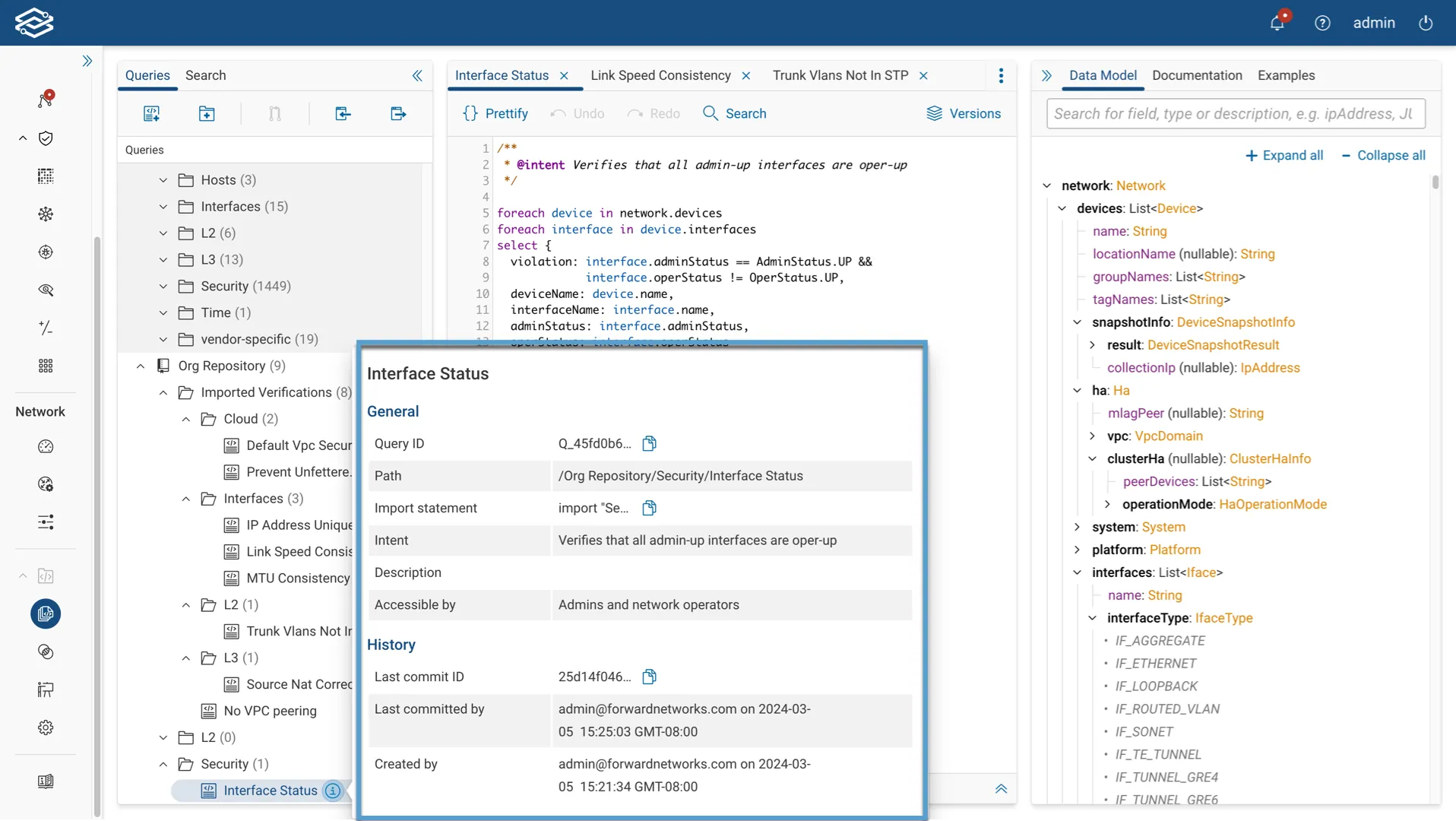
Task: Click the admin user name
Action: pos(1374,23)
